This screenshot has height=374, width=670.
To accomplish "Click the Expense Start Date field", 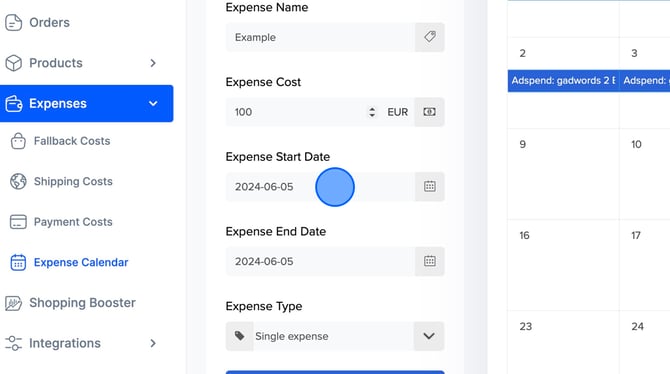I will tap(320, 186).
